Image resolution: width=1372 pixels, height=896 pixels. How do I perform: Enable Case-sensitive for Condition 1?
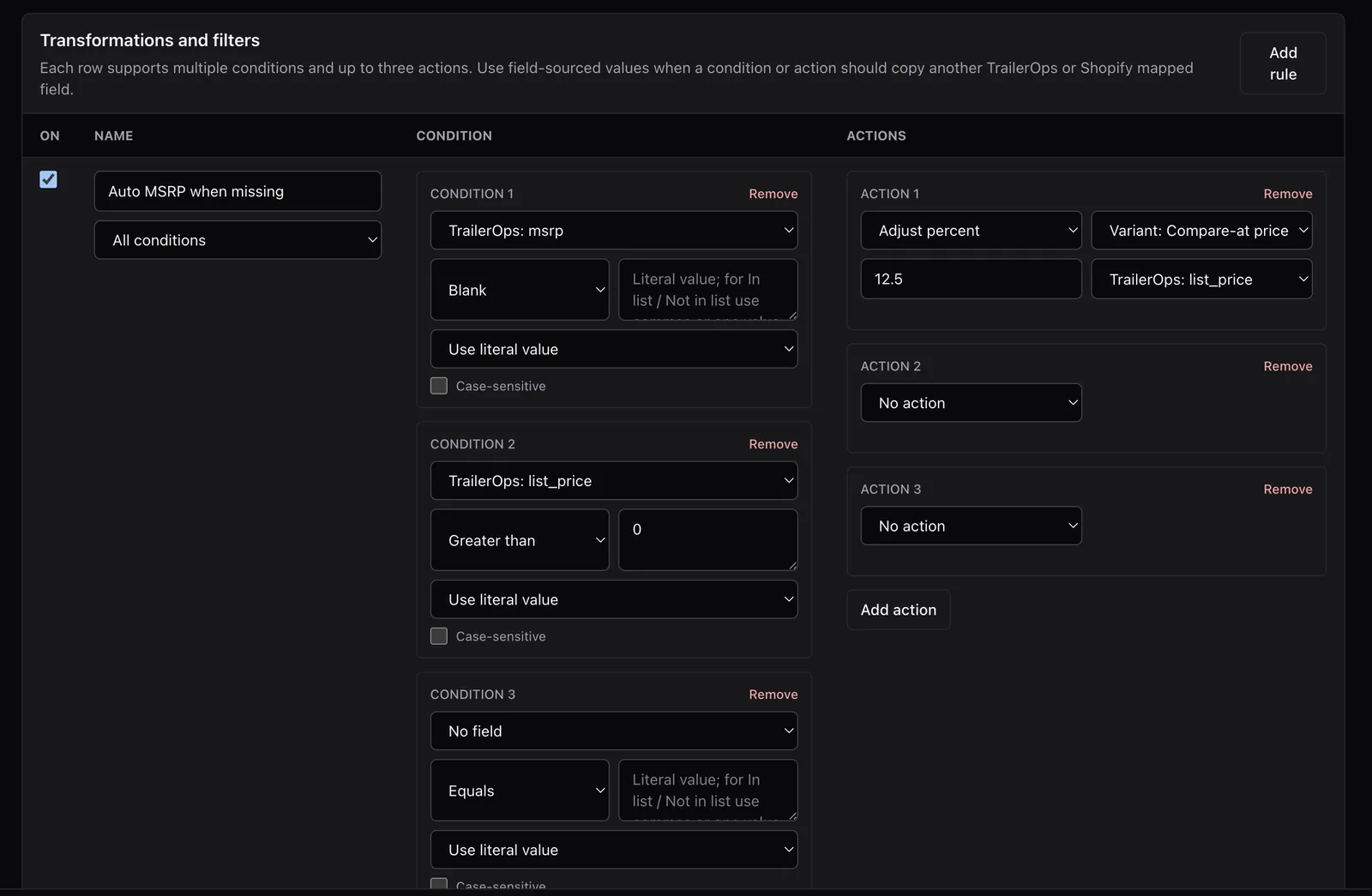439,386
